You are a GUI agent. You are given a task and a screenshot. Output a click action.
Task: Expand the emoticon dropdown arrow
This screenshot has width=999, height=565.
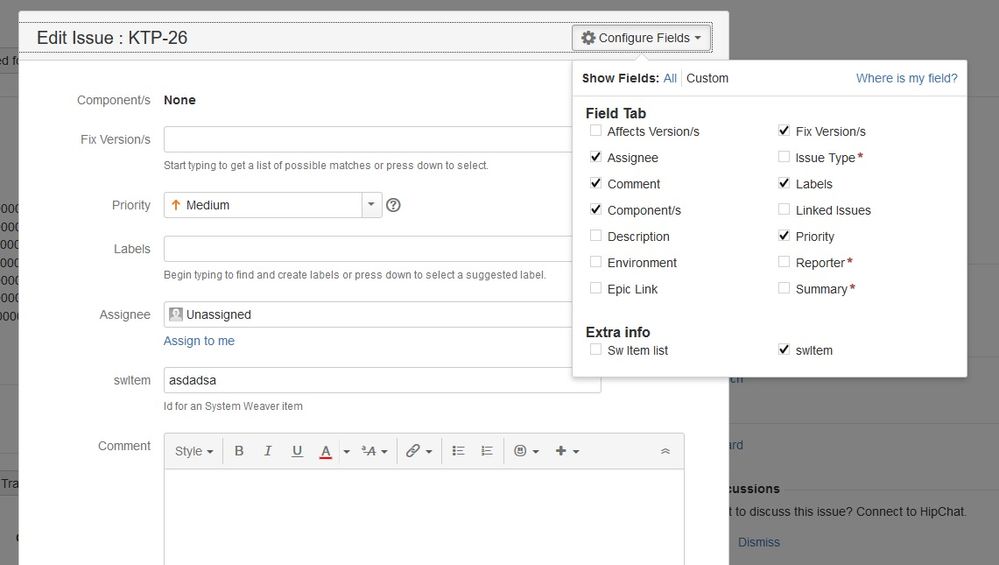(x=536, y=452)
